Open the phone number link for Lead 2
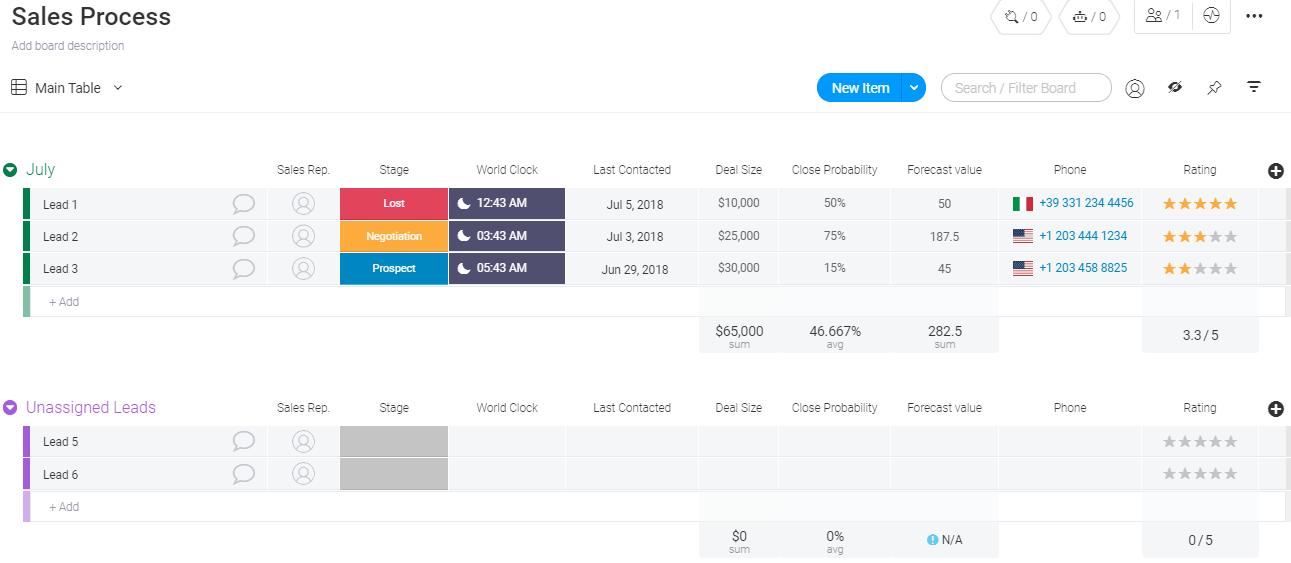The image size is (1291, 563). (x=1083, y=236)
